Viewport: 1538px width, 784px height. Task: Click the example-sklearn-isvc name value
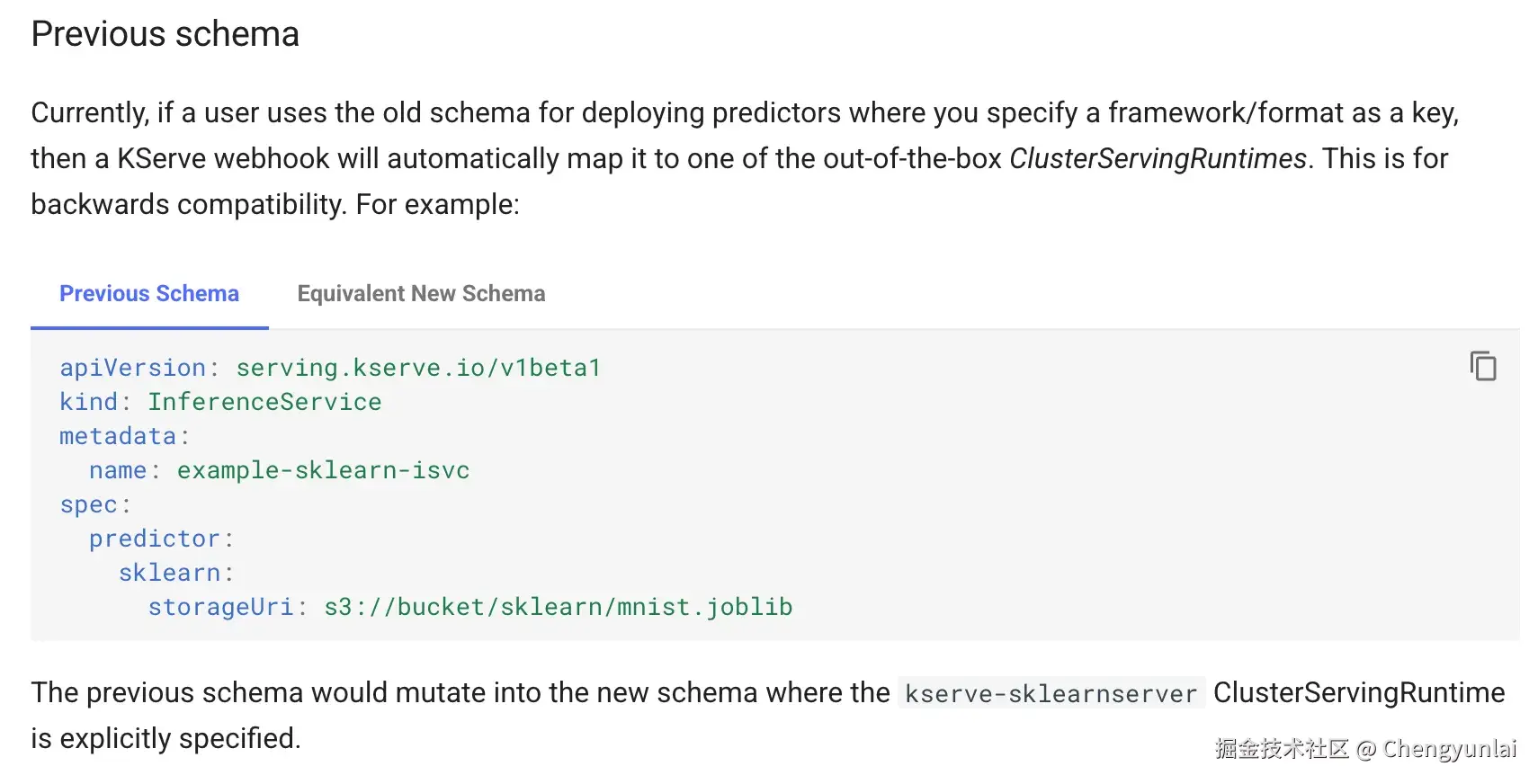point(323,470)
